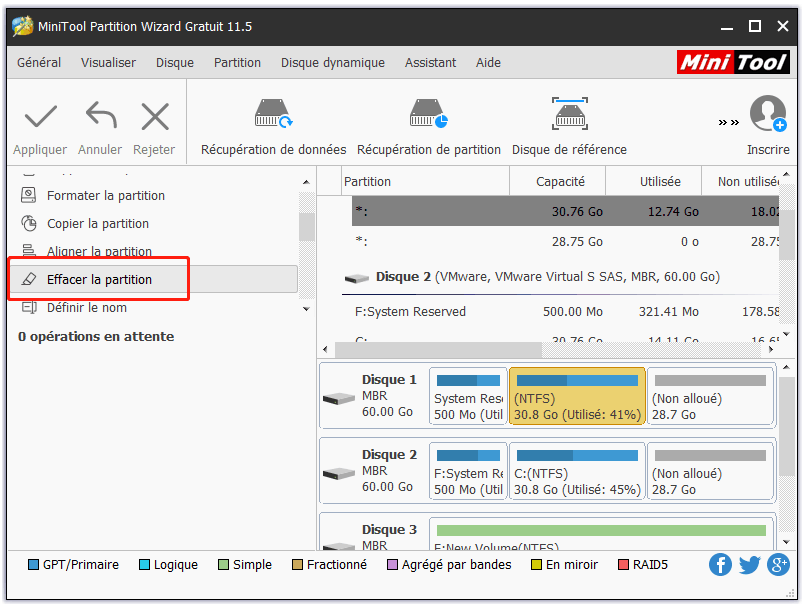Viewport: 803px width, 607px height.
Task: Choose Effacer la partition action
Action: 154,279
